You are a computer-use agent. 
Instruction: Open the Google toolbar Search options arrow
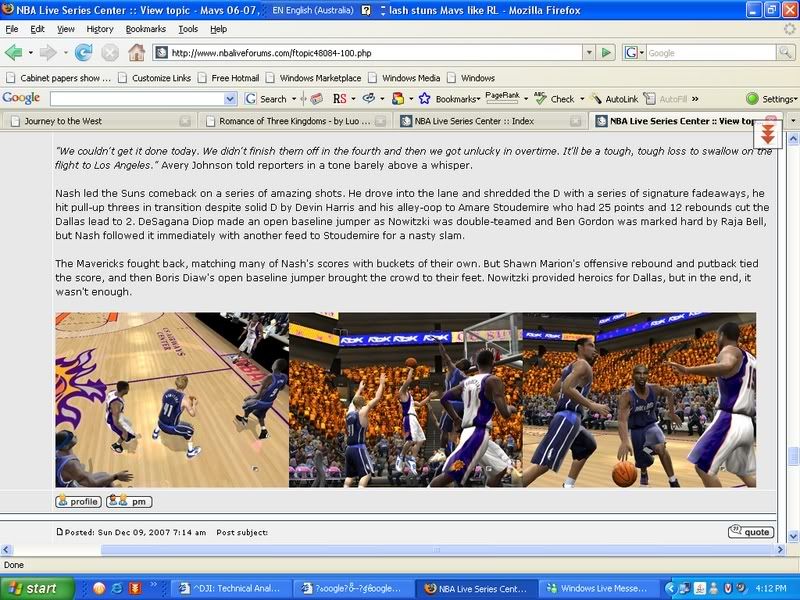point(294,99)
